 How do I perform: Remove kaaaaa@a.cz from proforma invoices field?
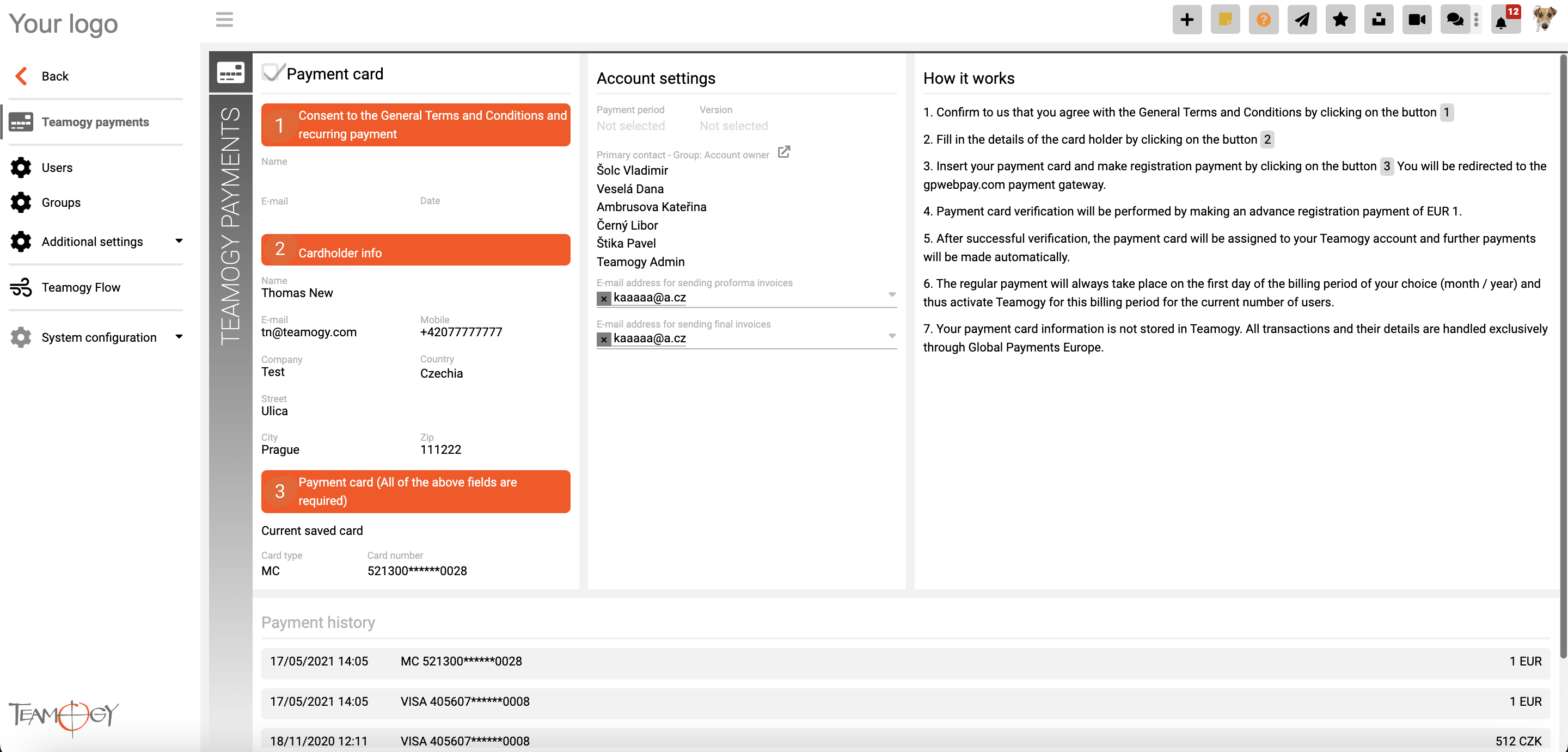pyautogui.click(x=603, y=298)
